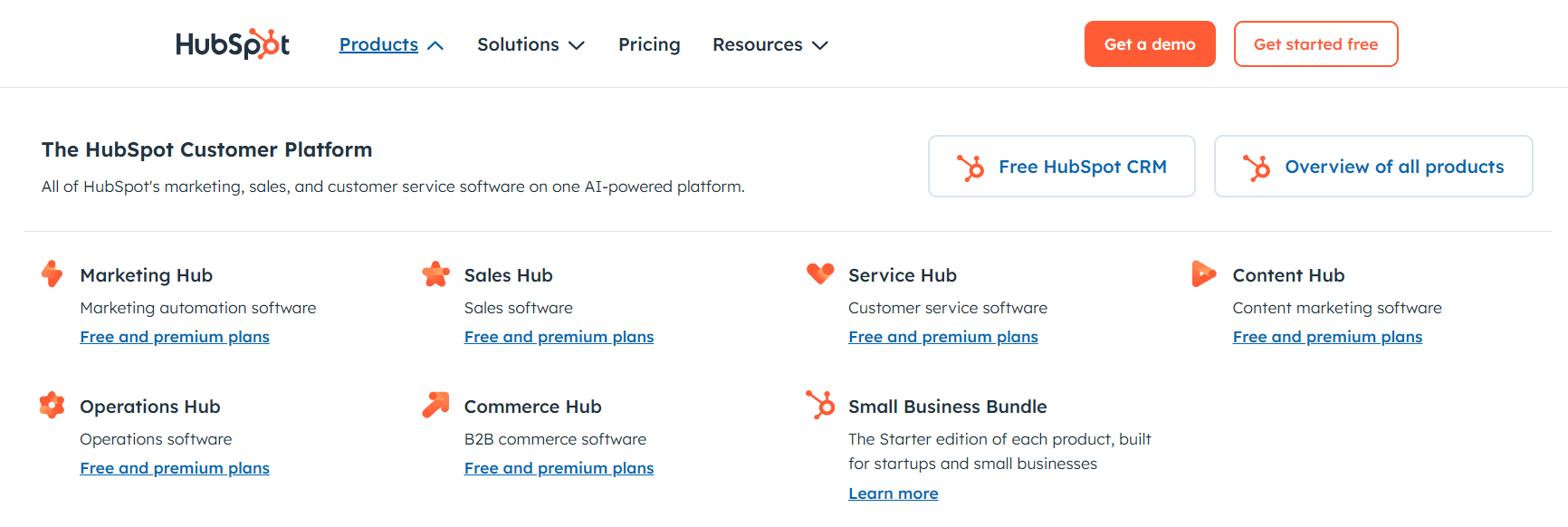Click the HubSpot logo in header
The height and width of the screenshot is (527, 1568).
pyautogui.click(x=233, y=44)
